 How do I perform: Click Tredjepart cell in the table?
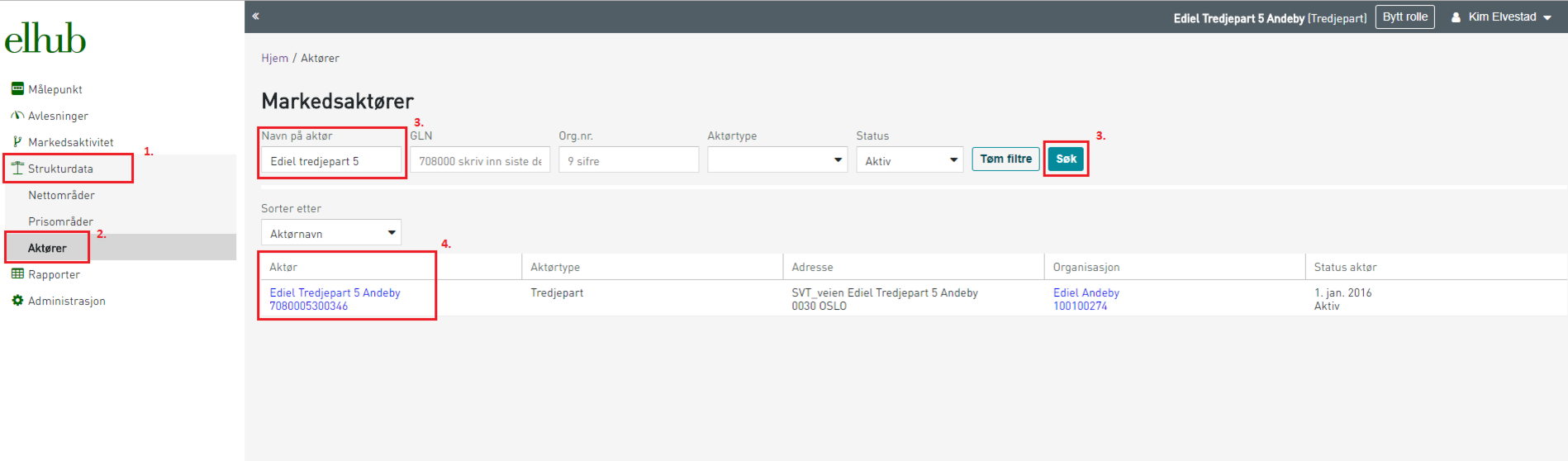click(557, 292)
